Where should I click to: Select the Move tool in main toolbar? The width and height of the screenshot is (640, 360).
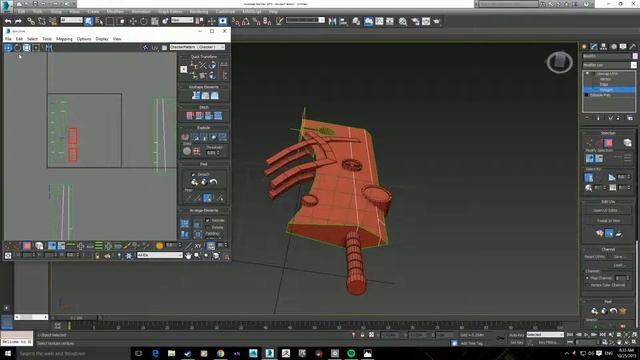click(x=133, y=21)
